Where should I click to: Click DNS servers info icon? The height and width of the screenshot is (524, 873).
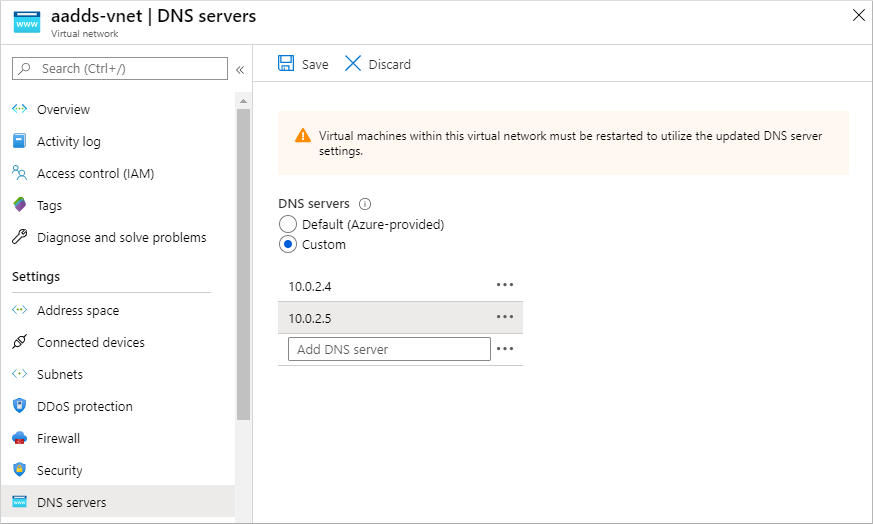[365, 204]
